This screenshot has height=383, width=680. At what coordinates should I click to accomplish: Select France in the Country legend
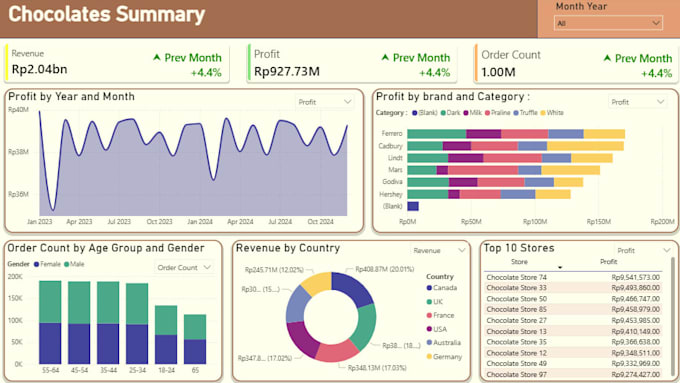point(440,315)
